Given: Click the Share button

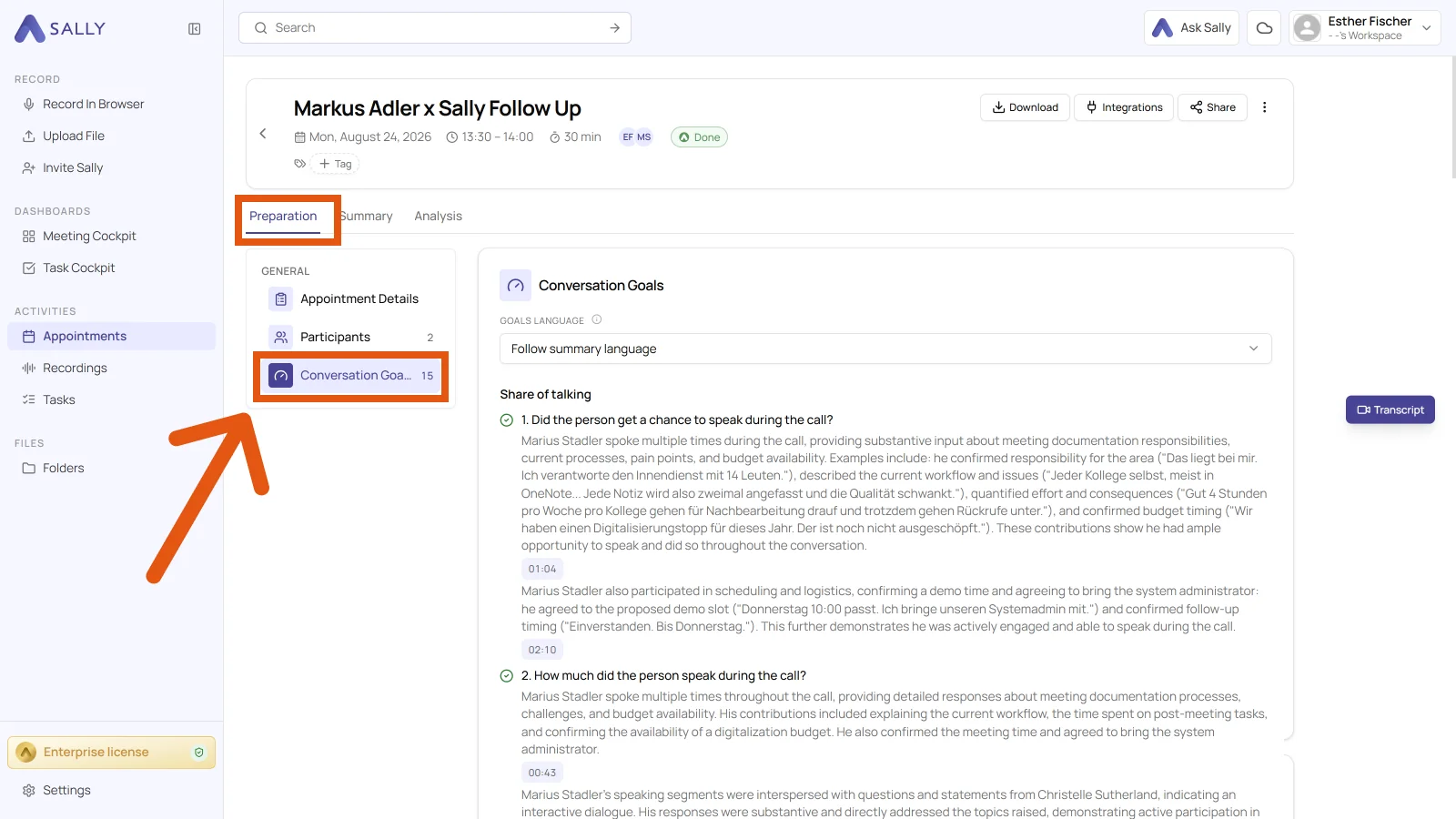Looking at the screenshot, I should point(1213,107).
